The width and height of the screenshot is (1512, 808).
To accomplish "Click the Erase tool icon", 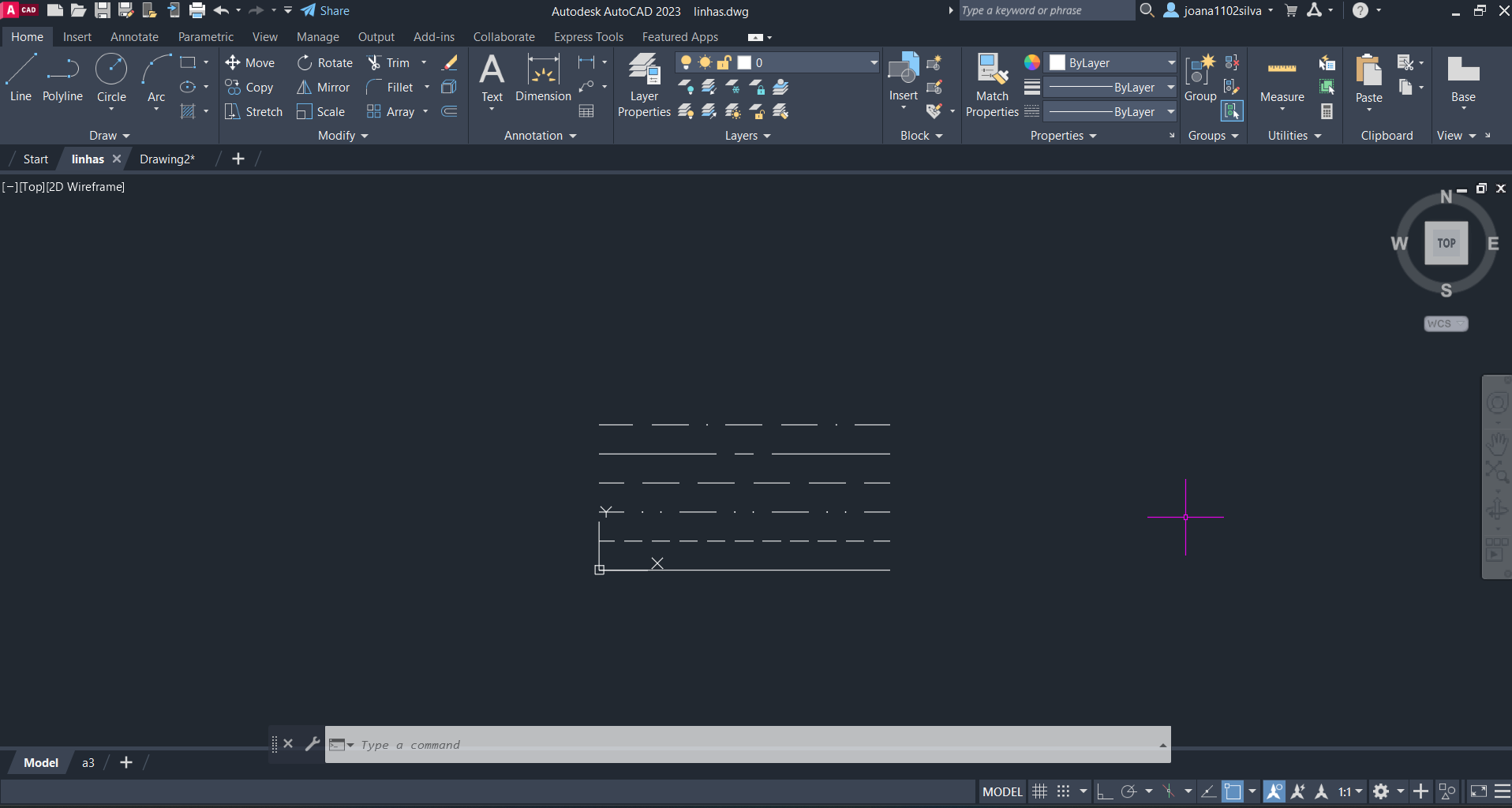I will (x=450, y=62).
